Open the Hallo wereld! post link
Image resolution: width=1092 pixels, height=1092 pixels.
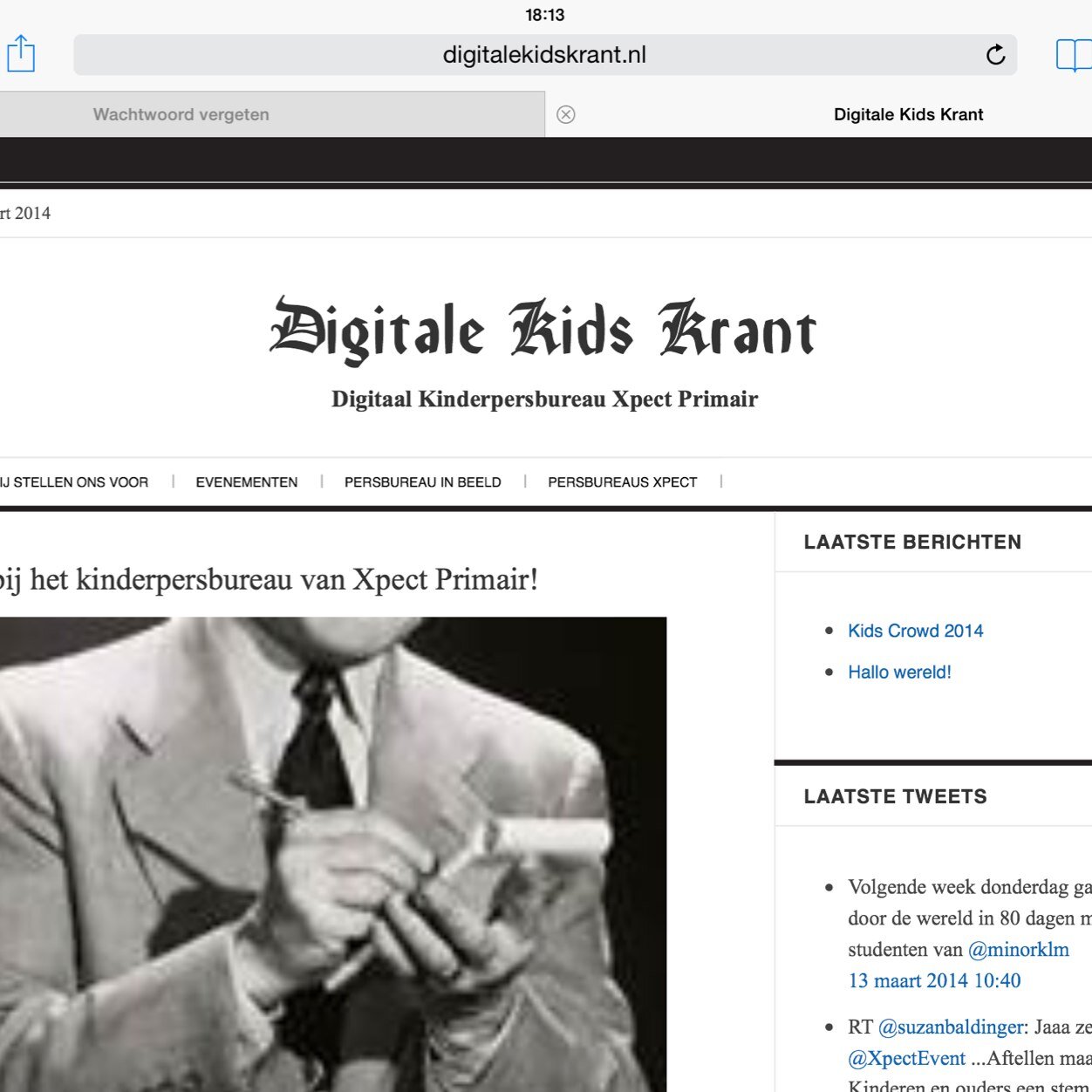click(899, 672)
